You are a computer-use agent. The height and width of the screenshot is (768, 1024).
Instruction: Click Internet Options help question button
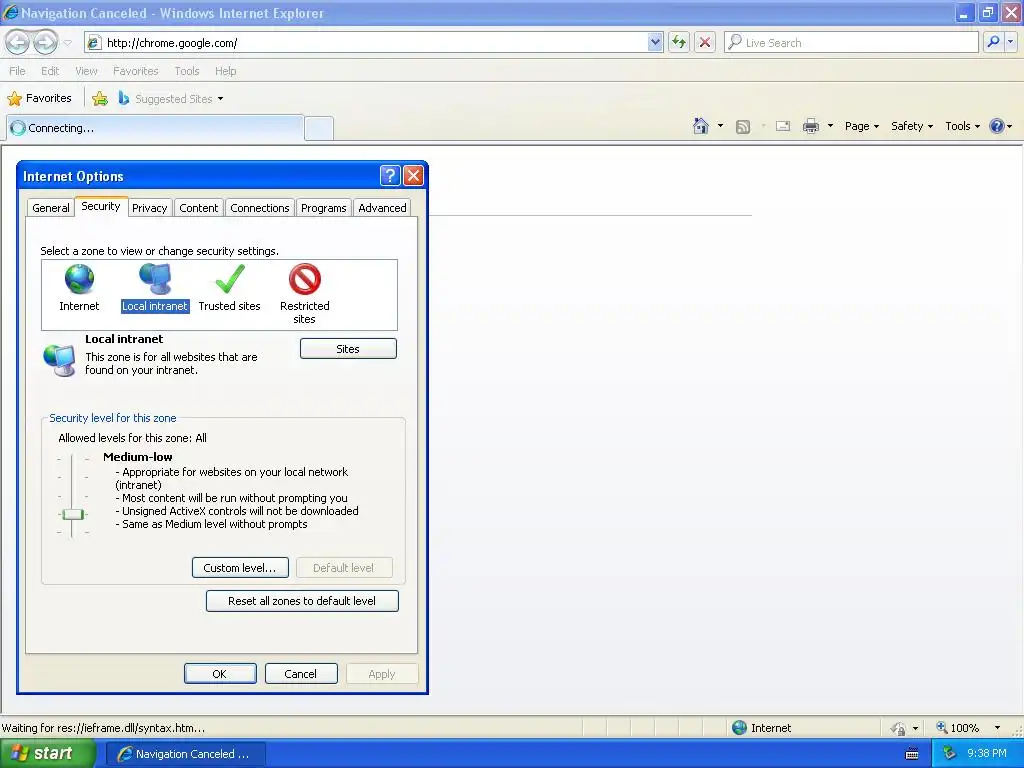pos(389,175)
